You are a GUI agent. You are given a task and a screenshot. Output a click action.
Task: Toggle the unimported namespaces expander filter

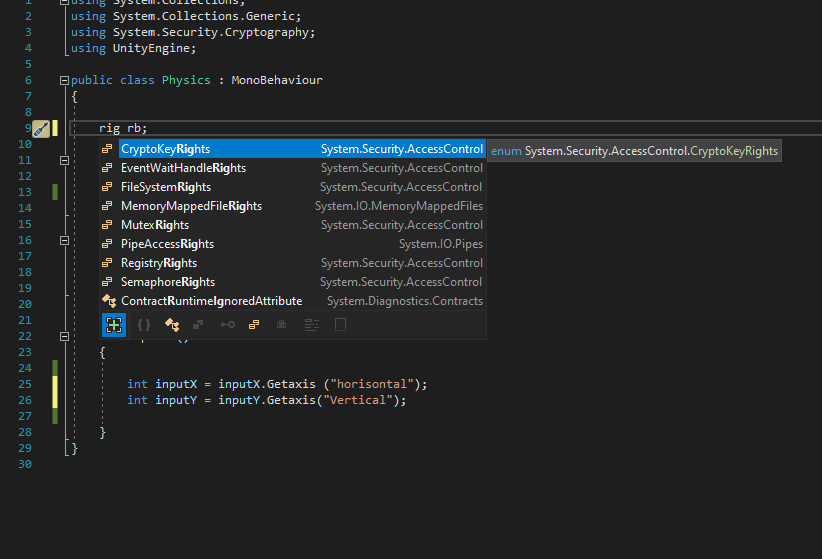114,325
